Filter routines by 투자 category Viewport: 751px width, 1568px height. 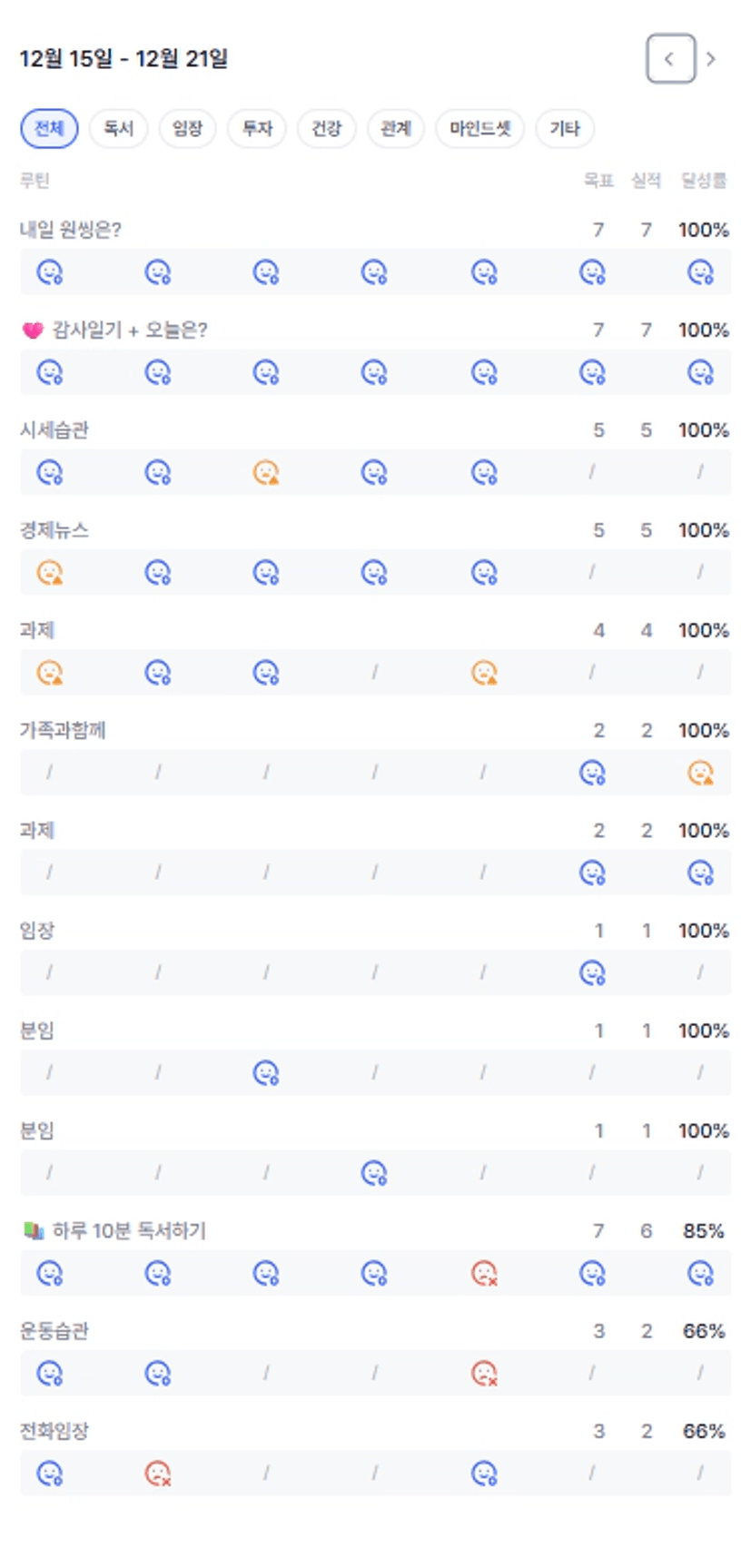tap(257, 128)
